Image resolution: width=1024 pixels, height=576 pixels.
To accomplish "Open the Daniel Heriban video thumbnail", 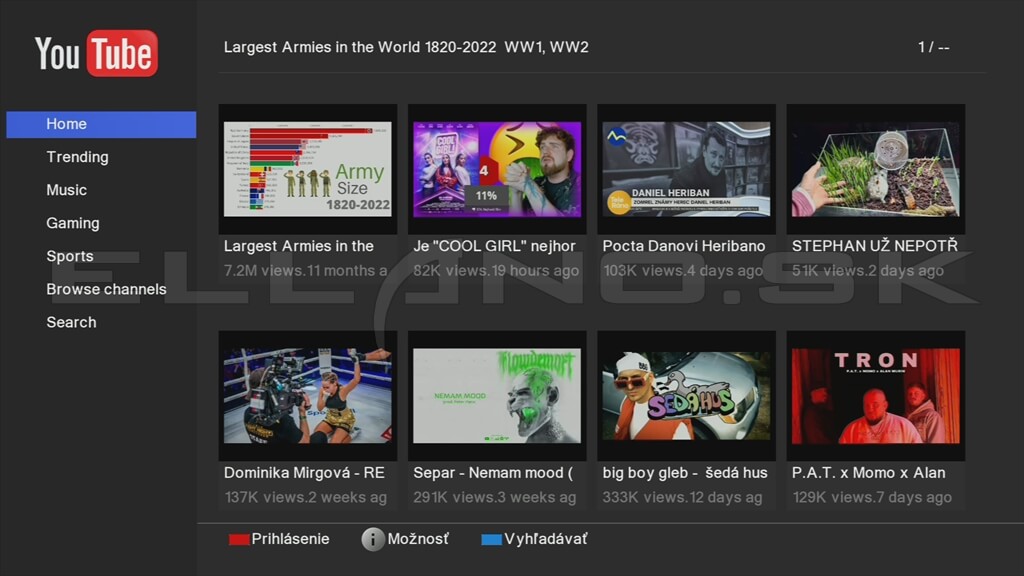I will point(686,169).
